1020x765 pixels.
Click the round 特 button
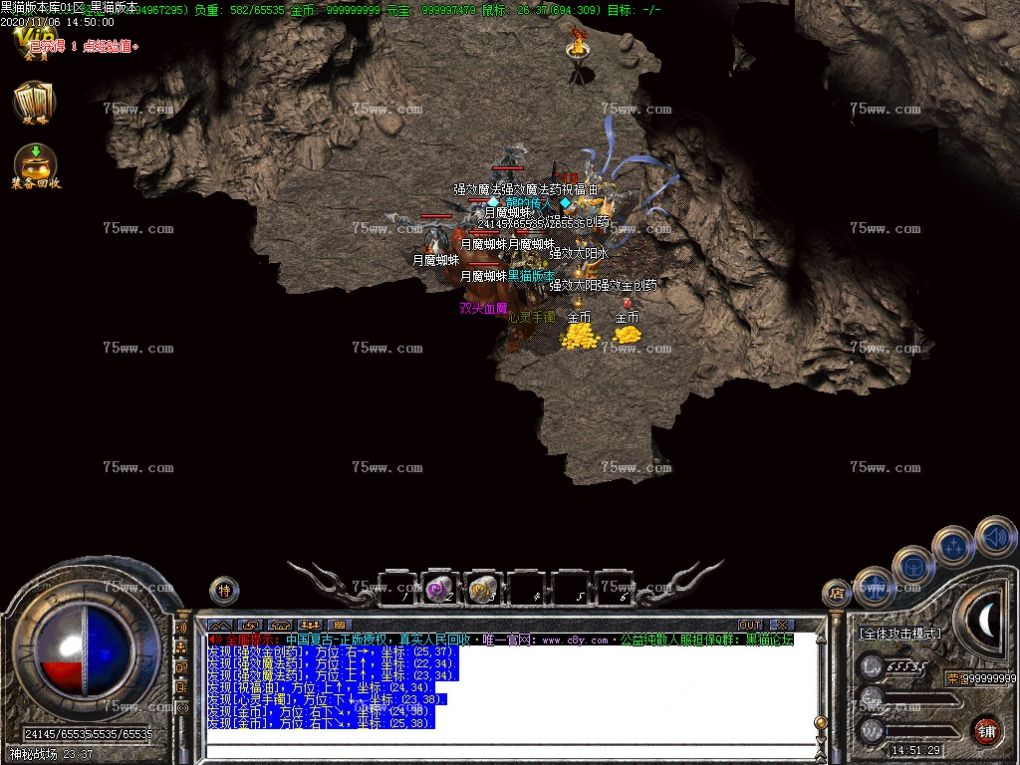[x=224, y=591]
